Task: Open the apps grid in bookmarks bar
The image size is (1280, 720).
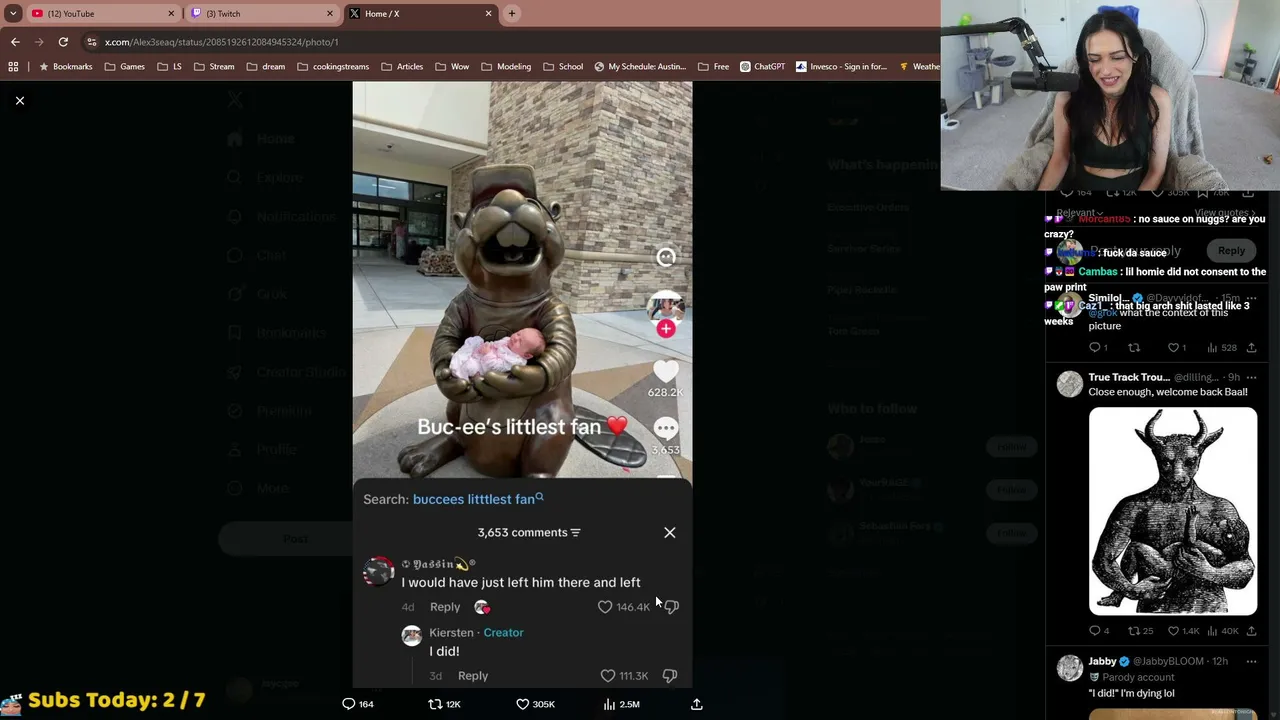Action: pyautogui.click(x=13, y=67)
